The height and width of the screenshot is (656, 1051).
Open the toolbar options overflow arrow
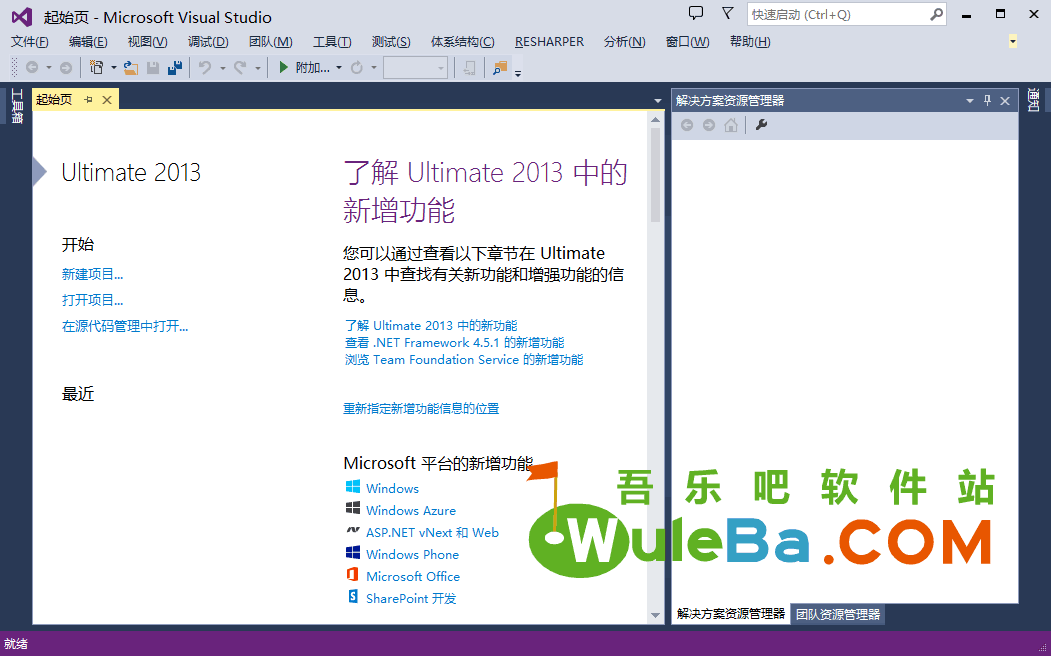pos(517,72)
